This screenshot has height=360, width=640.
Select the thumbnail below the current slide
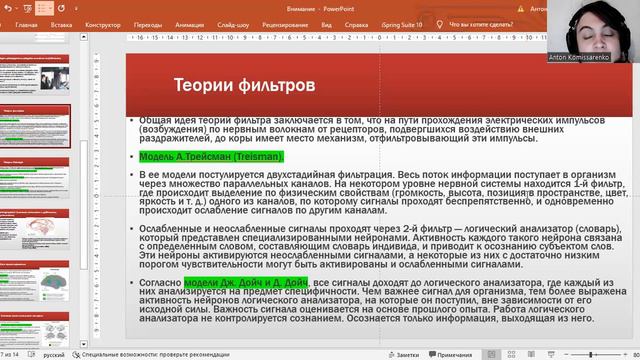(35, 178)
